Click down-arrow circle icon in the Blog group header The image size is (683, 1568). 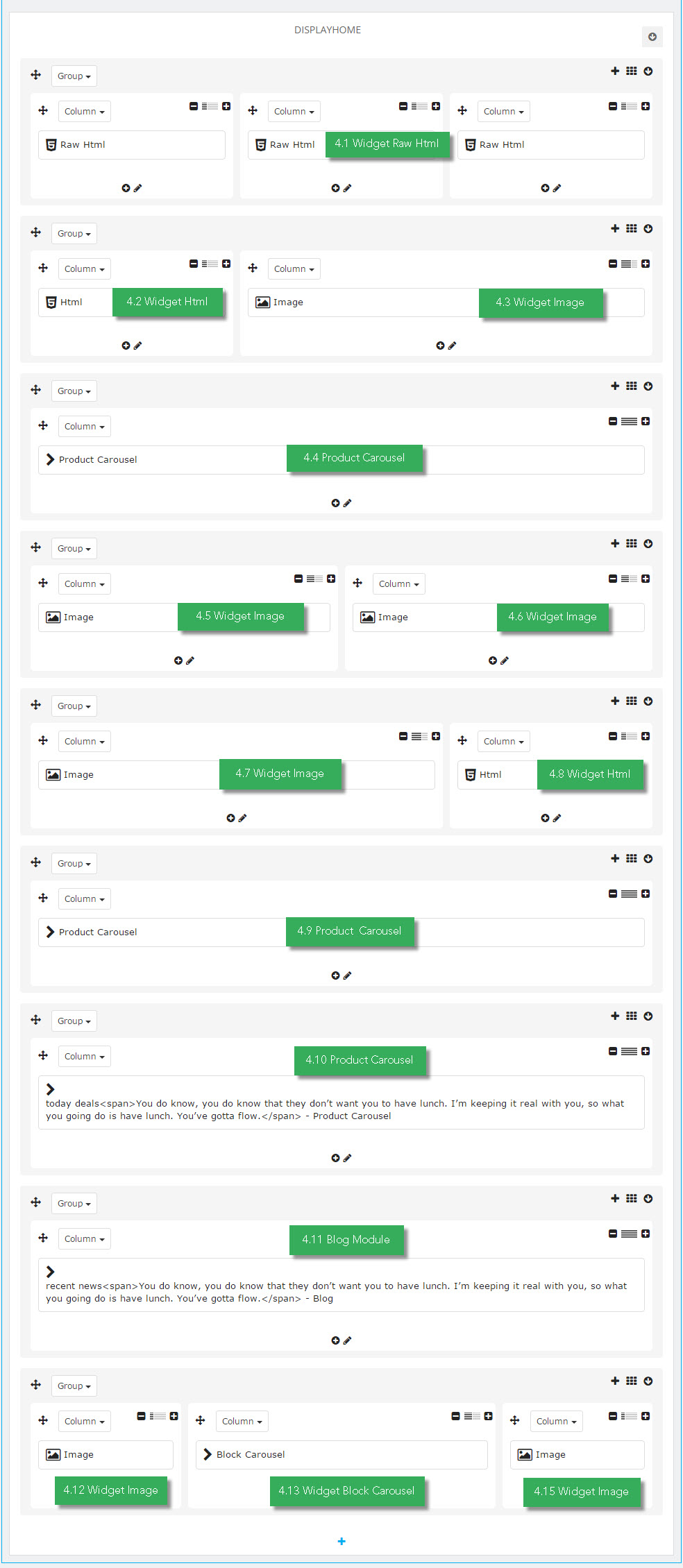[x=648, y=1198]
